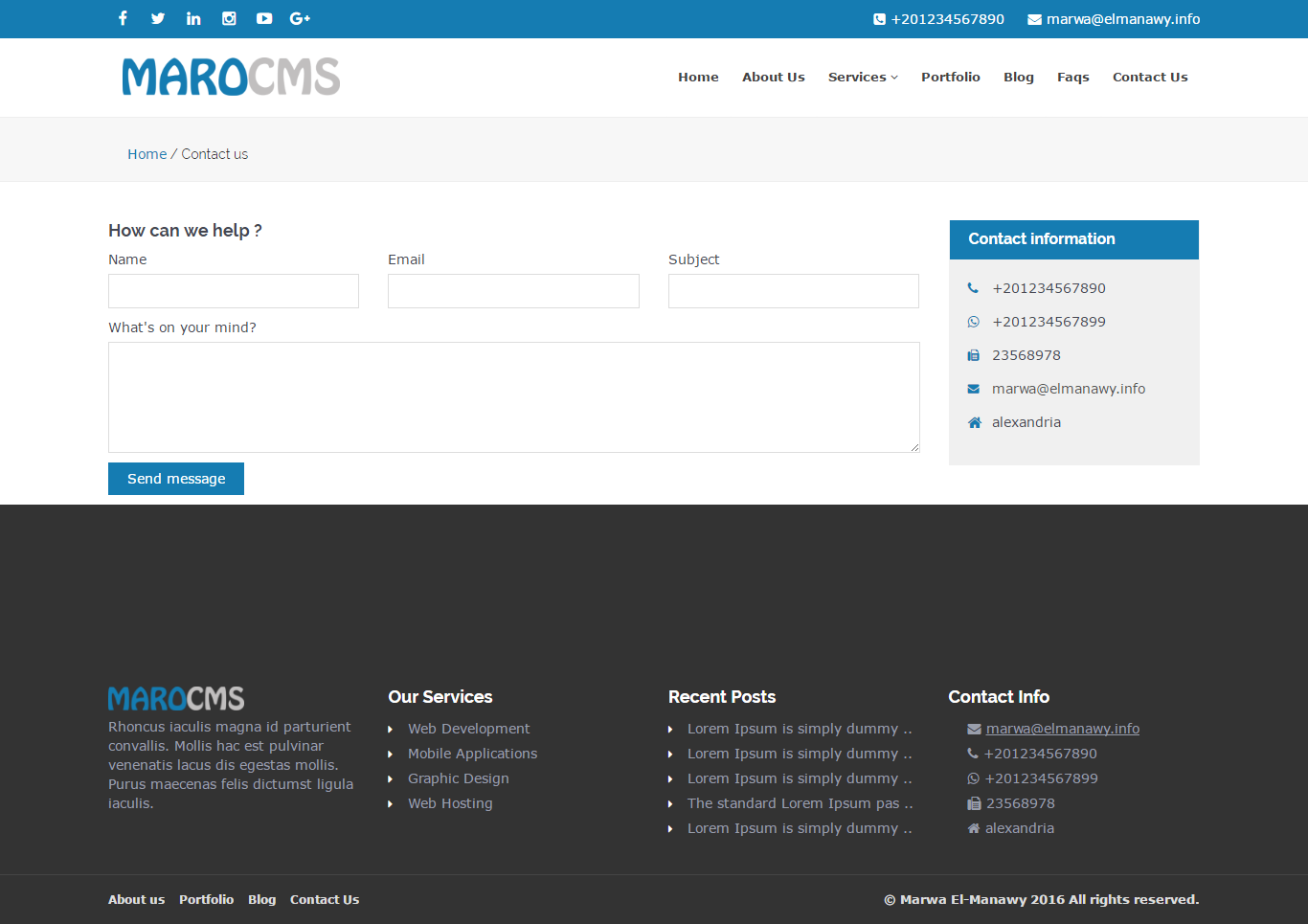
Task: Follow the Home breadcrumb link
Action: 147,154
